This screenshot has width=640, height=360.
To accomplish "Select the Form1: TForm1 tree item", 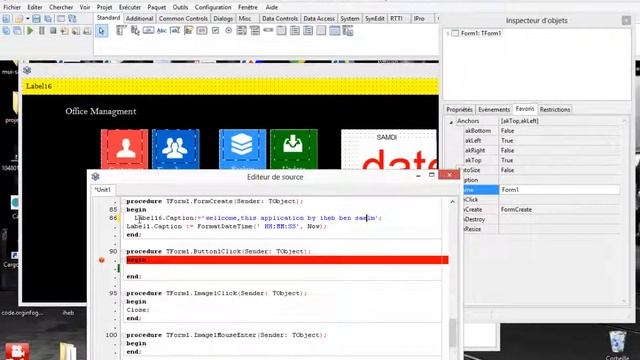I will coord(481,33).
